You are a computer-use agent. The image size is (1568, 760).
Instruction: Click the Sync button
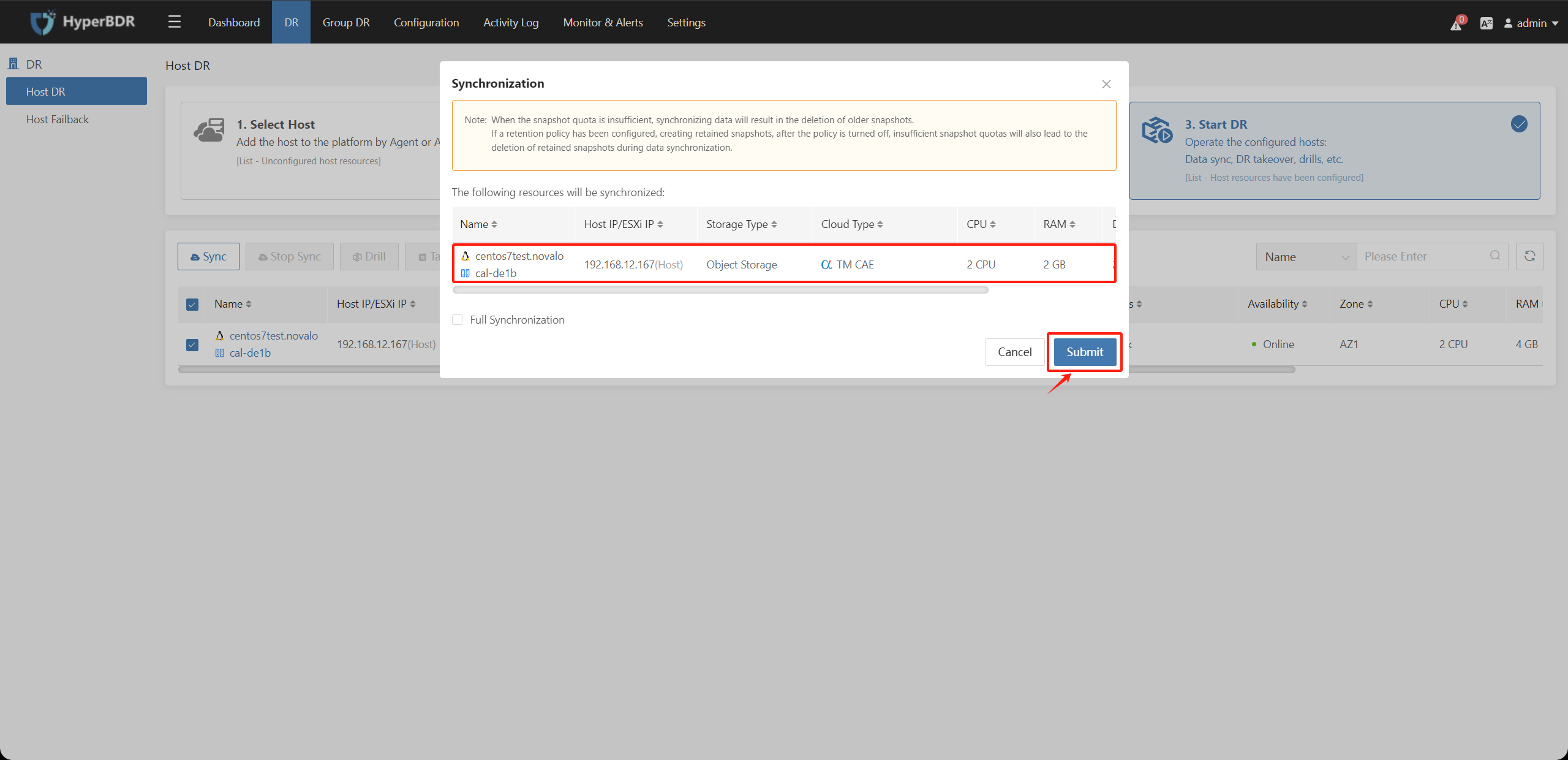(x=208, y=256)
